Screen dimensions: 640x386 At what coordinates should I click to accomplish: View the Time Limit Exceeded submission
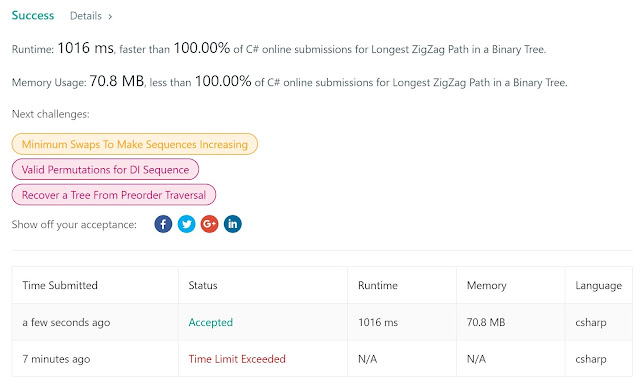tap(237, 359)
